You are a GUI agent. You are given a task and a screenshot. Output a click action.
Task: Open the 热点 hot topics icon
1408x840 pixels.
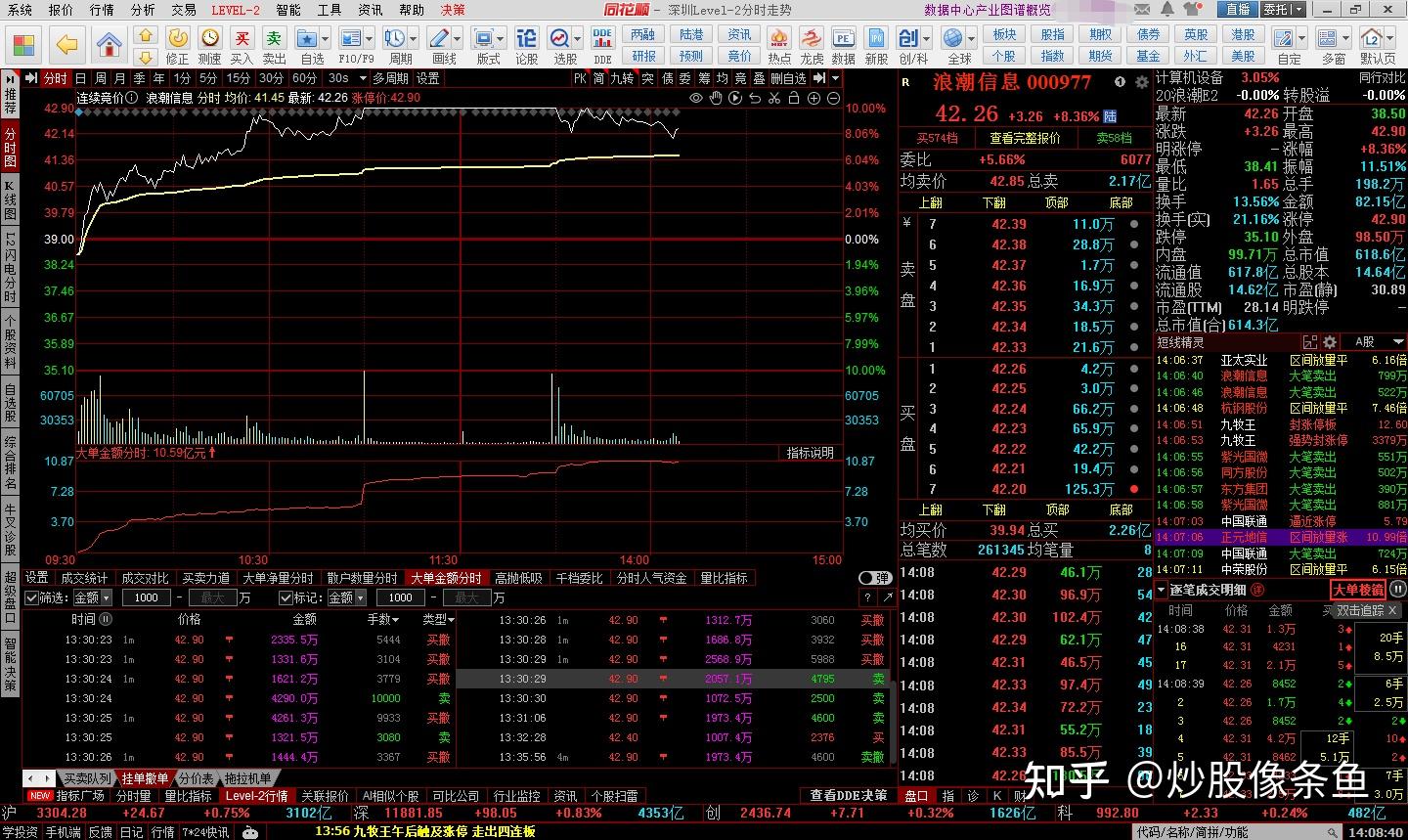[779, 37]
